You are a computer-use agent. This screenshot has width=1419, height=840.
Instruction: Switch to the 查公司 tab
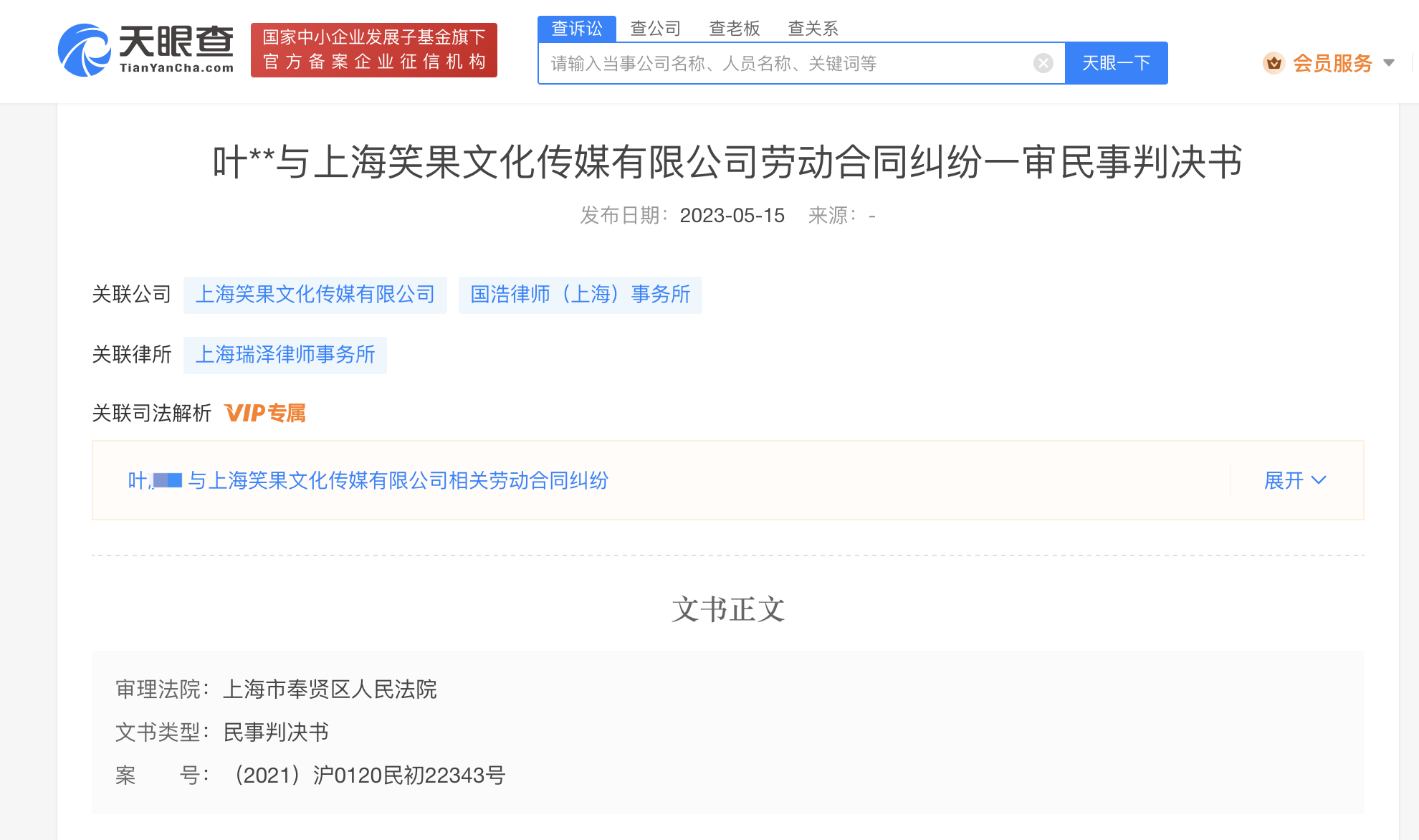[x=655, y=29]
